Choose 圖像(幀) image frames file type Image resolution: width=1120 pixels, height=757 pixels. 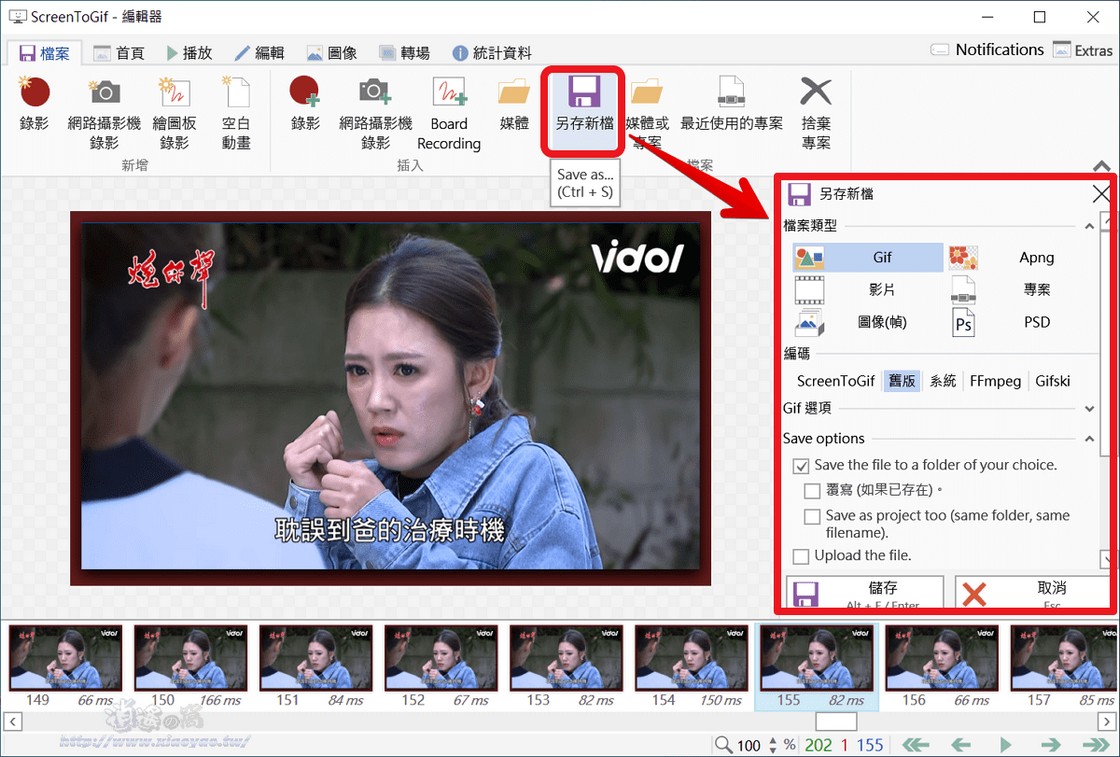pos(868,322)
